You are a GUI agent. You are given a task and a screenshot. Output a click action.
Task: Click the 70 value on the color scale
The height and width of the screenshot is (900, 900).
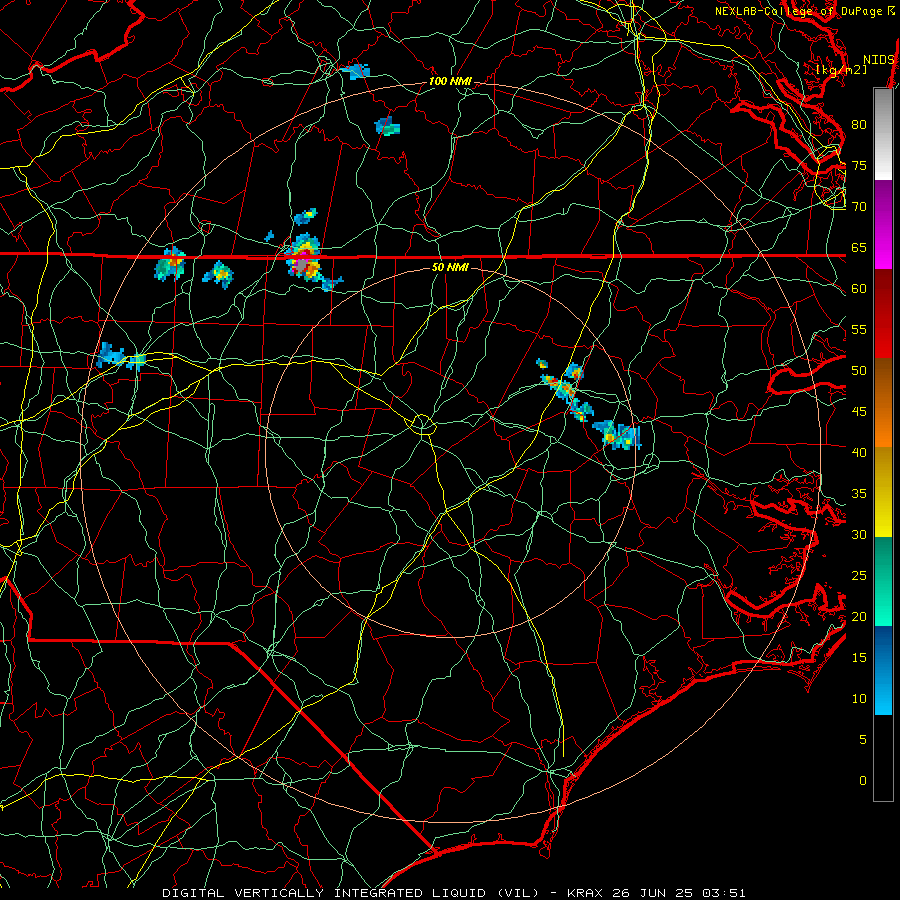[x=859, y=207]
